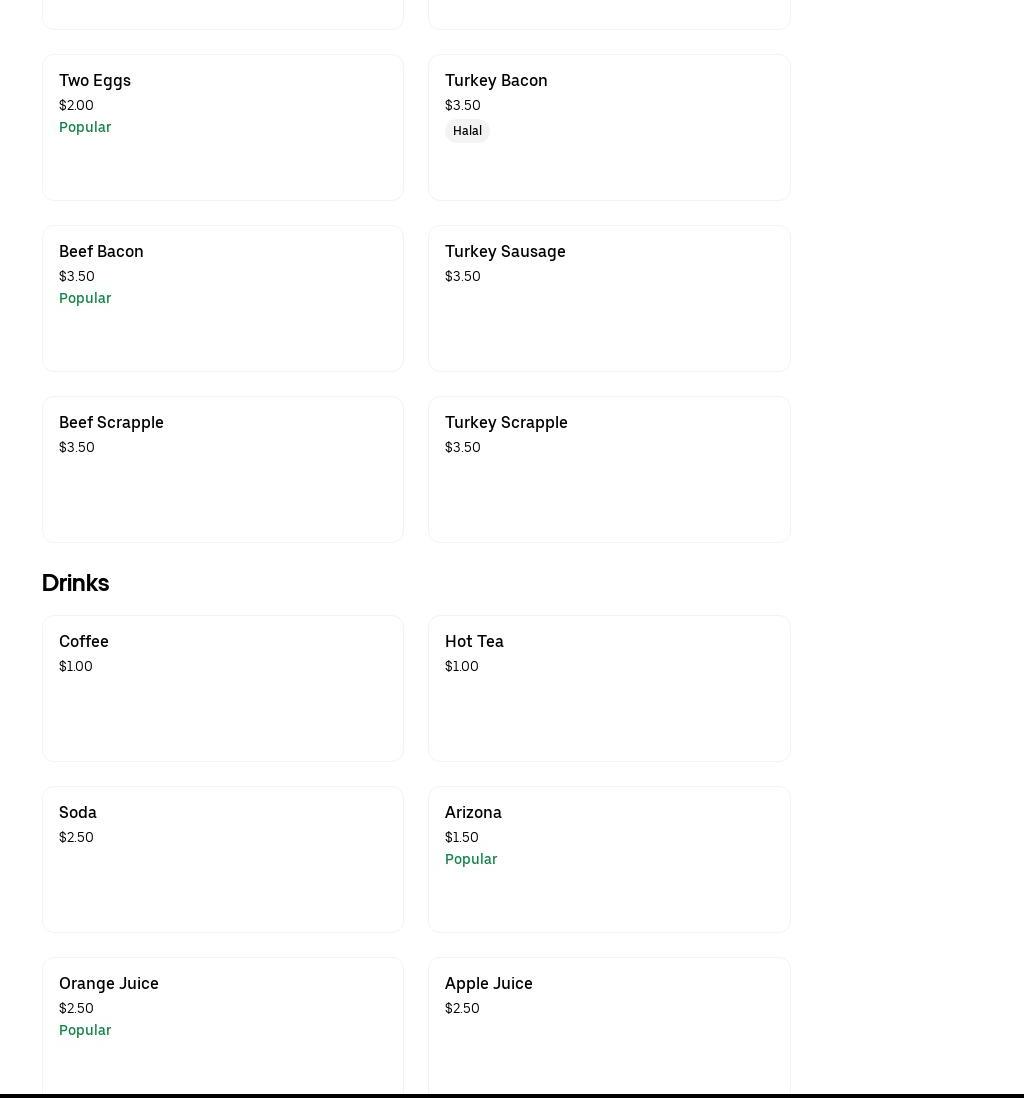This screenshot has height=1098, width=1024.
Task: Choose Coffee from Drinks
Action: (x=223, y=688)
